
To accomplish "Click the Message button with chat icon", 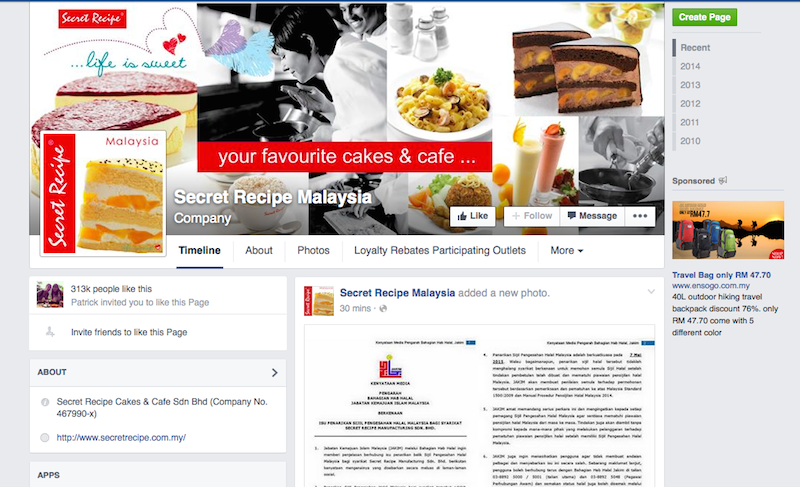I will click(592, 216).
